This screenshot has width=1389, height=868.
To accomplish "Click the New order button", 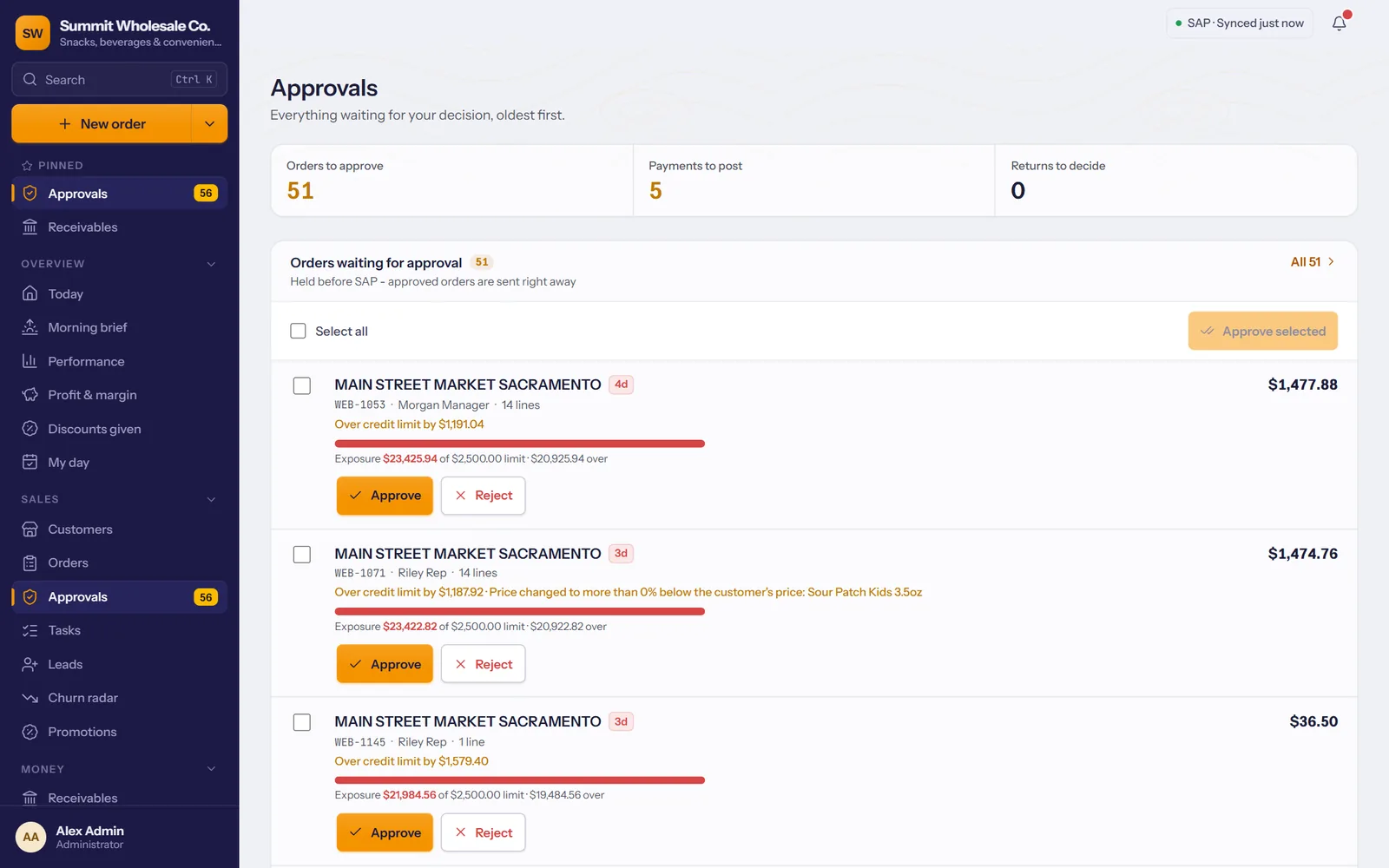I will (102, 124).
